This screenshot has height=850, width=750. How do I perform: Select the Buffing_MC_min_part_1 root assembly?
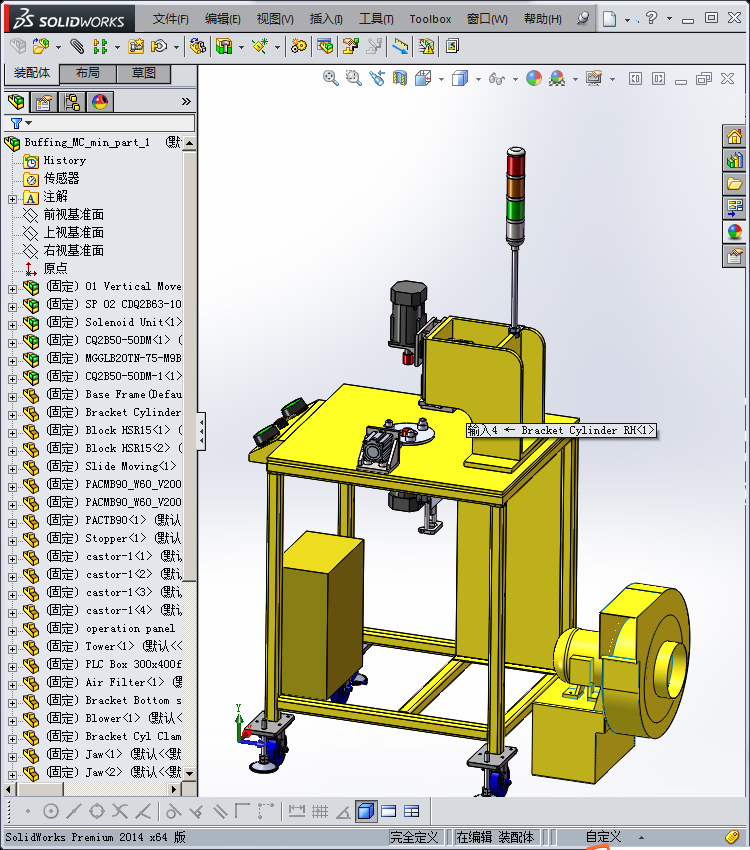87,142
